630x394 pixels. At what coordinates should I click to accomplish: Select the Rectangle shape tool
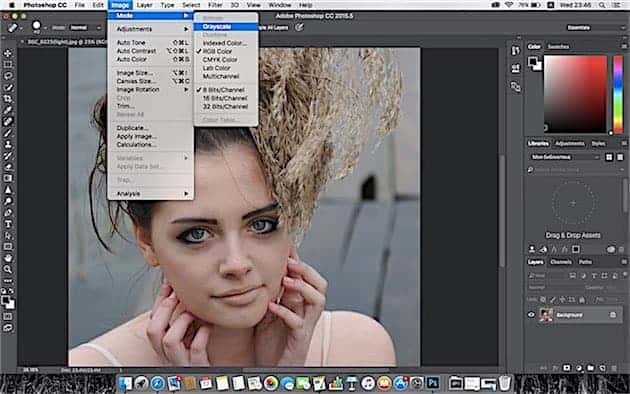8,246
